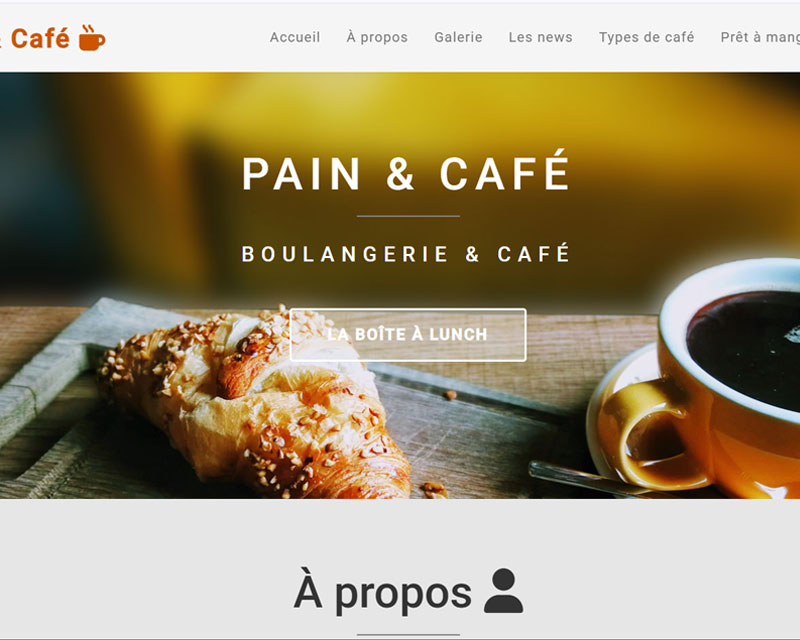
Task: Click the person icon beside À propos heading
Action: [503, 590]
